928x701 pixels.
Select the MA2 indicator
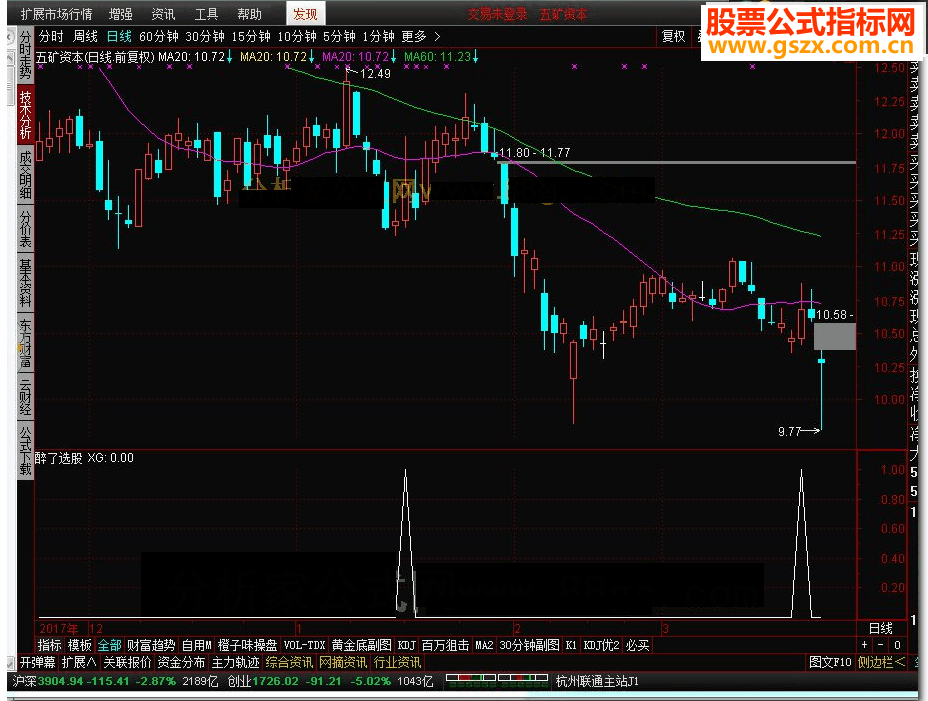[484, 645]
